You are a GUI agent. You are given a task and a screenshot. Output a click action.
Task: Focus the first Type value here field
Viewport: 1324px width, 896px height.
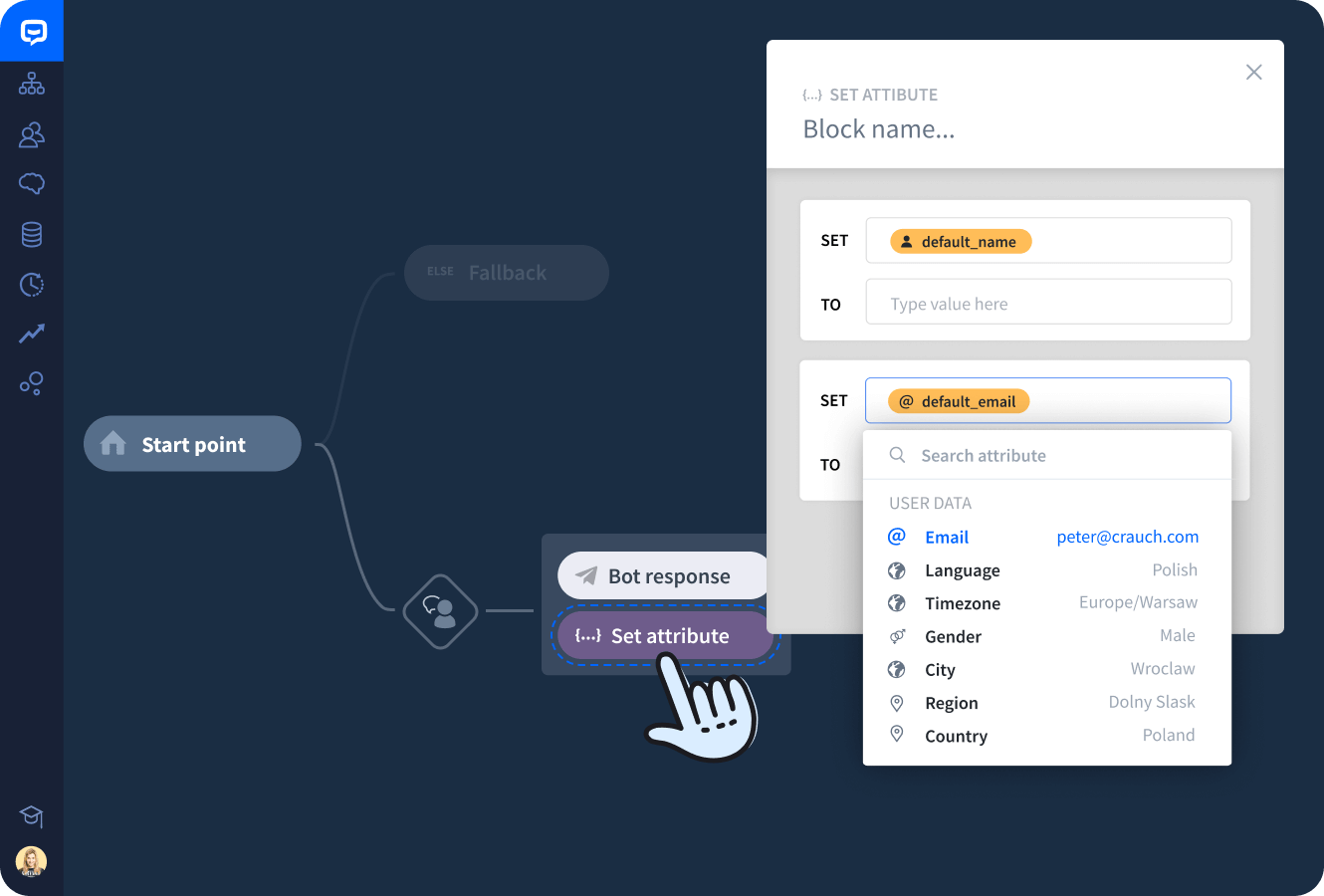[1048, 302]
